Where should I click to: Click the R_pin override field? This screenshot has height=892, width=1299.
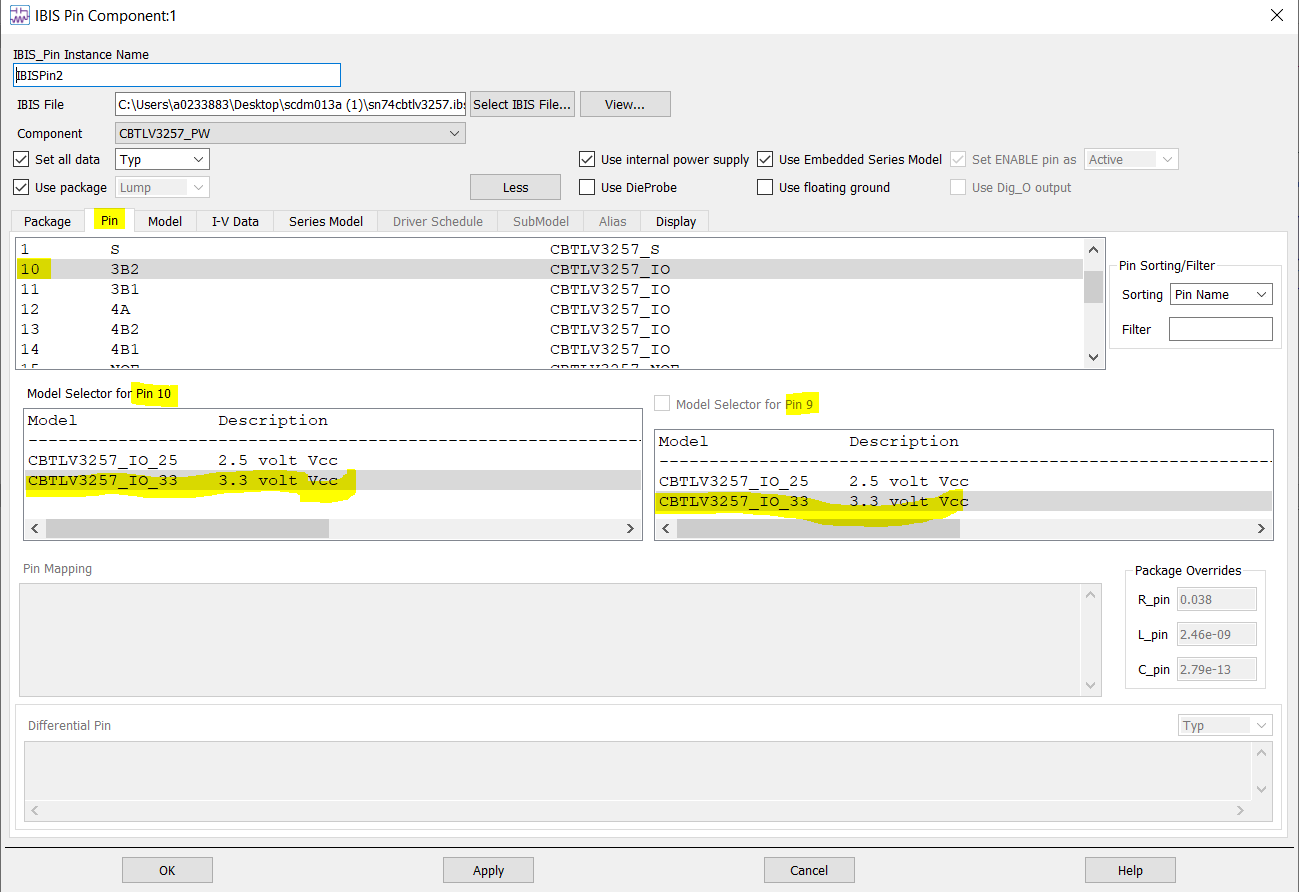(1216, 599)
